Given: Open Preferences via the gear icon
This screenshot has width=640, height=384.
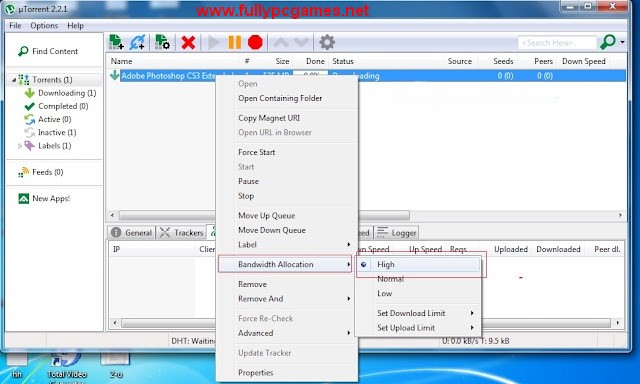Looking at the screenshot, I should 327,42.
